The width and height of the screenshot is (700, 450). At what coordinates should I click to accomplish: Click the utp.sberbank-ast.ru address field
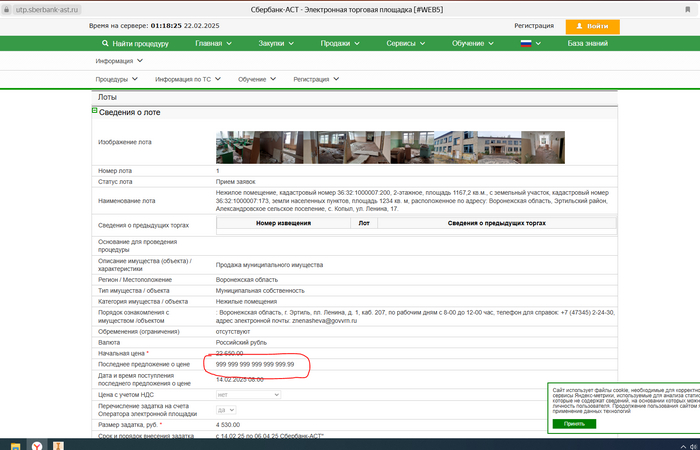47,9
